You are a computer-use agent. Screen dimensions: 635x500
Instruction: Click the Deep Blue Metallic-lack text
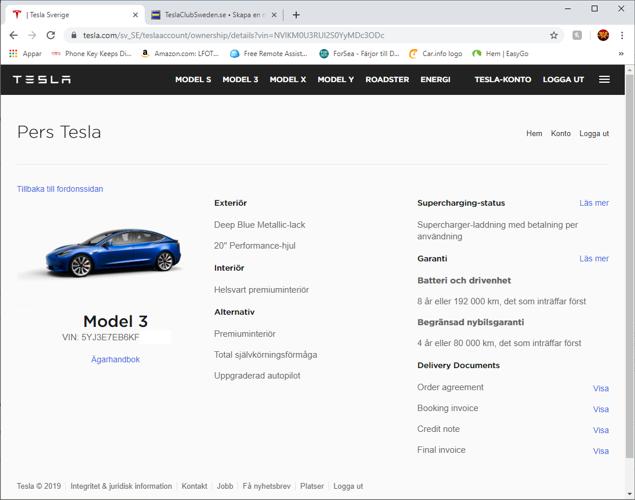pyautogui.click(x=260, y=225)
